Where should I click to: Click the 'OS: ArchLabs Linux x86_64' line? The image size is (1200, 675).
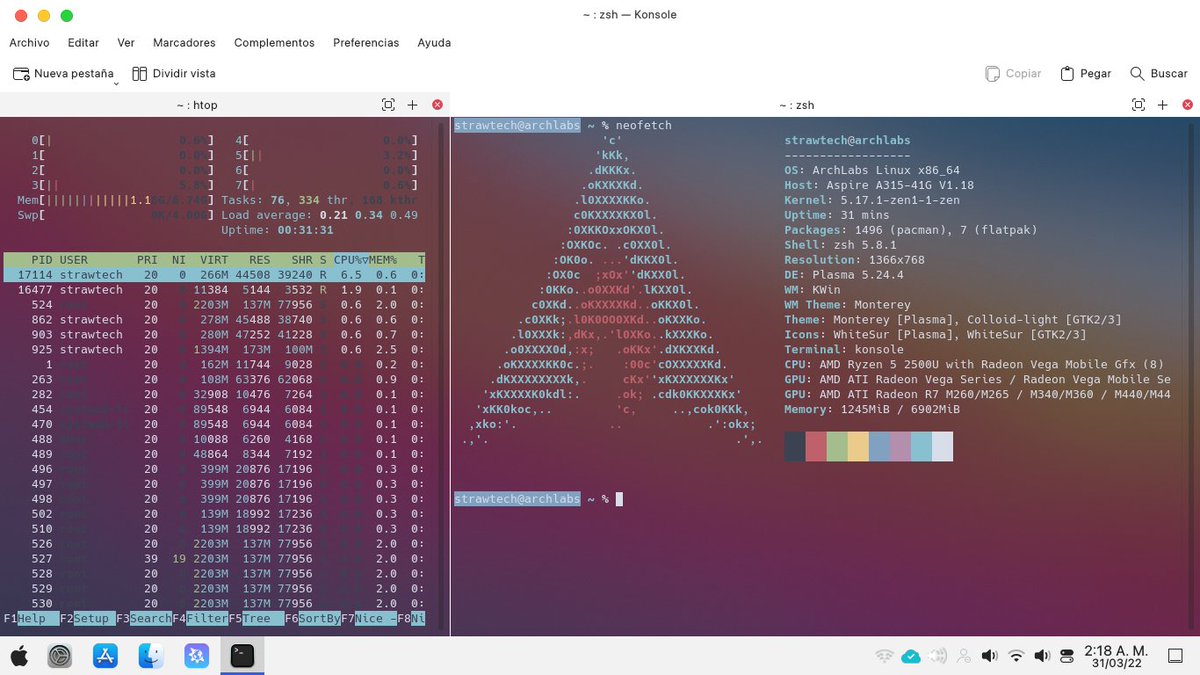[x=872, y=170]
